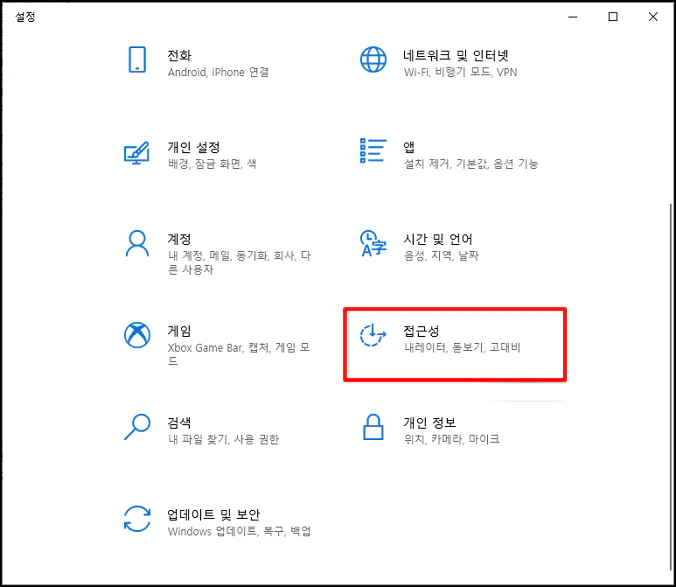Click '음성, 지역, 날짜' description

(441, 256)
